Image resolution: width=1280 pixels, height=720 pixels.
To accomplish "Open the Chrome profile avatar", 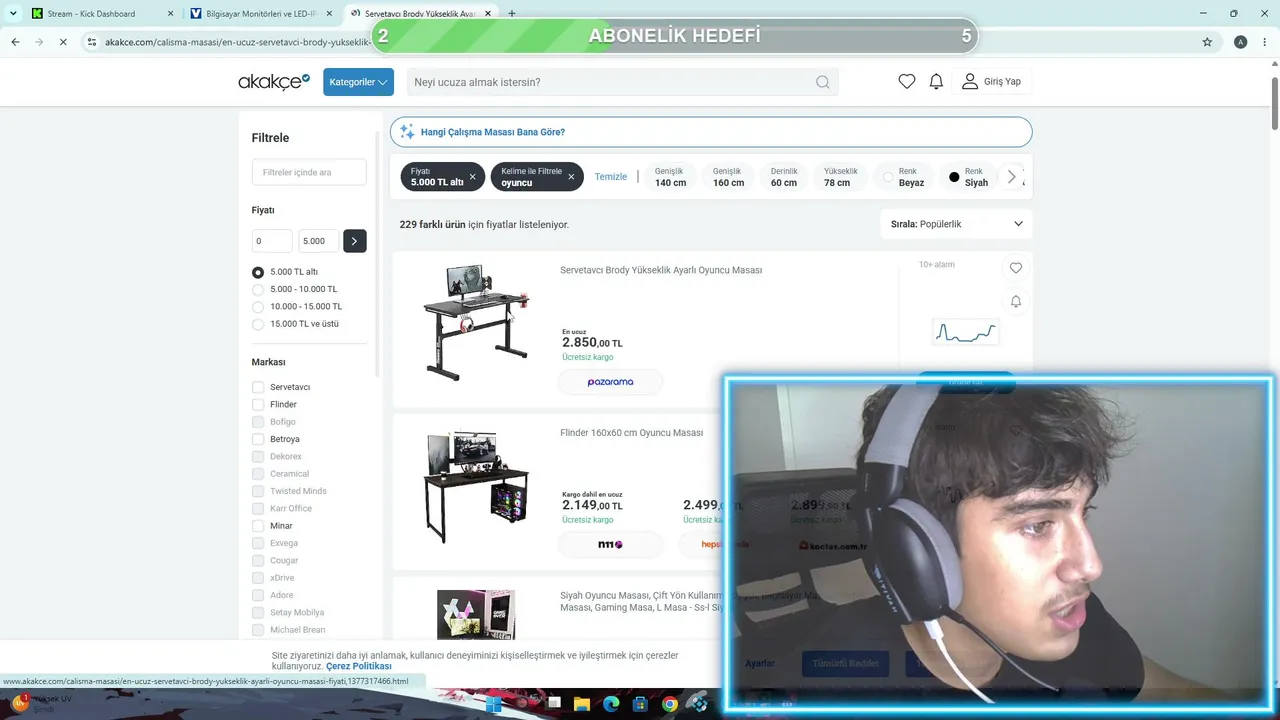I will 1241,42.
